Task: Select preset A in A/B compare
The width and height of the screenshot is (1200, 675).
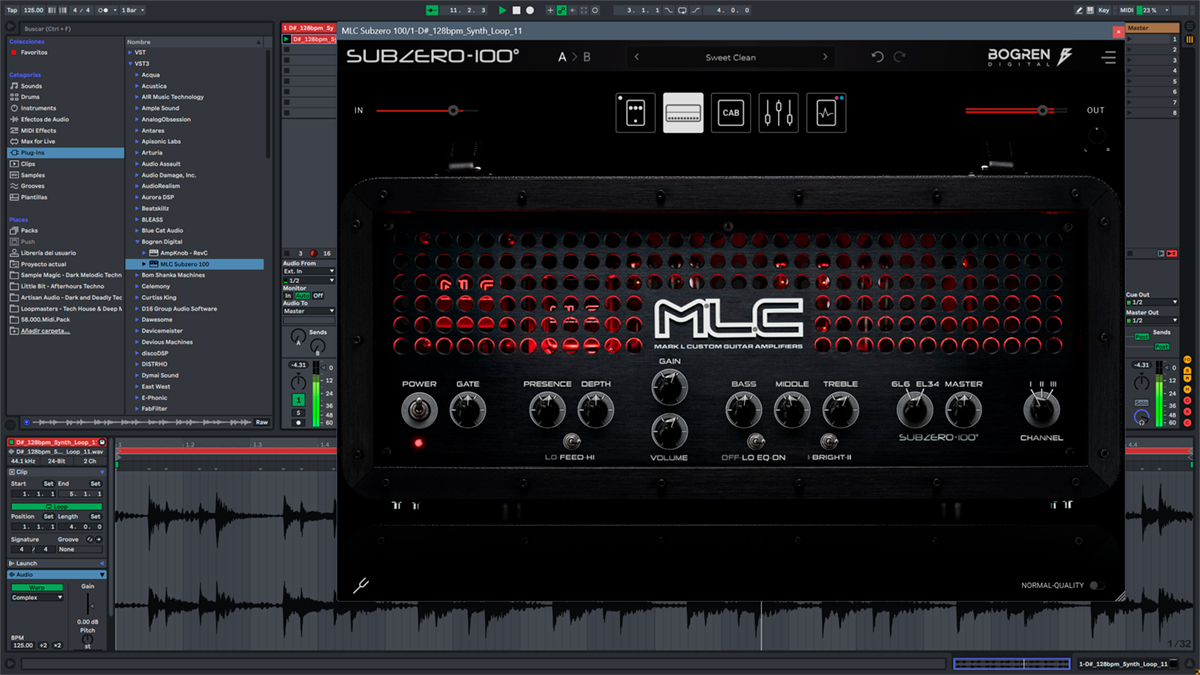Action: [562, 57]
